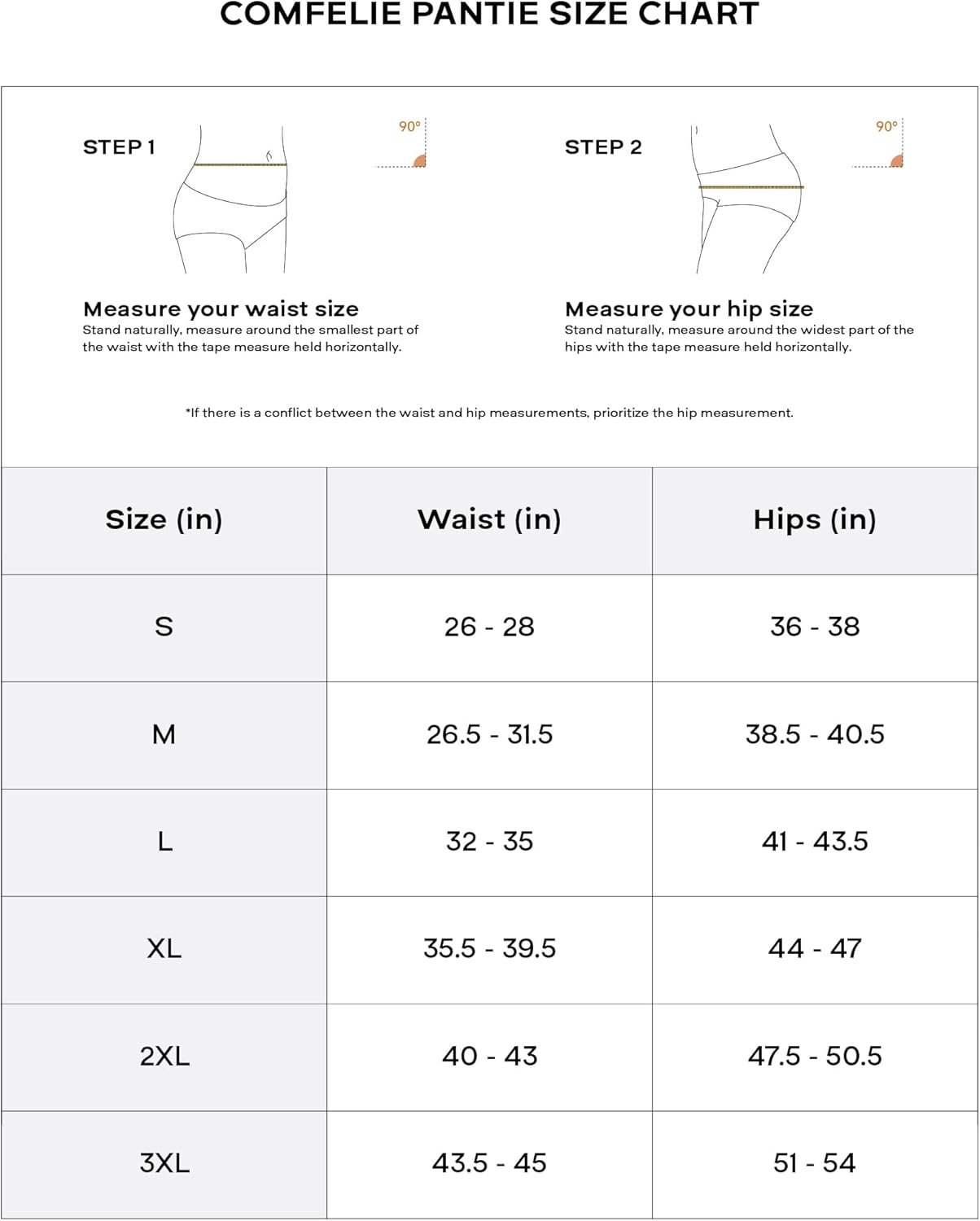Click the waist measurement illustration in Step 1
The width and height of the screenshot is (980, 1221).
click(230, 199)
